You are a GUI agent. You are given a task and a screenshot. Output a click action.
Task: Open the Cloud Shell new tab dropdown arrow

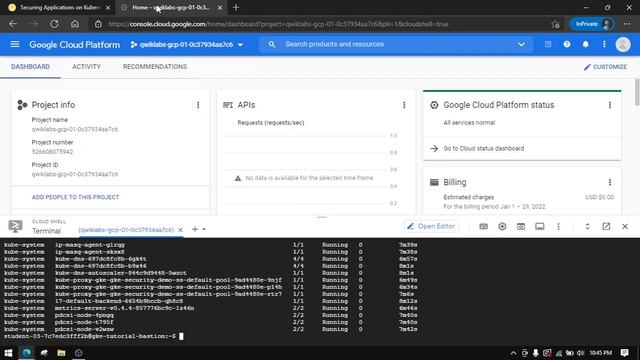click(204, 229)
